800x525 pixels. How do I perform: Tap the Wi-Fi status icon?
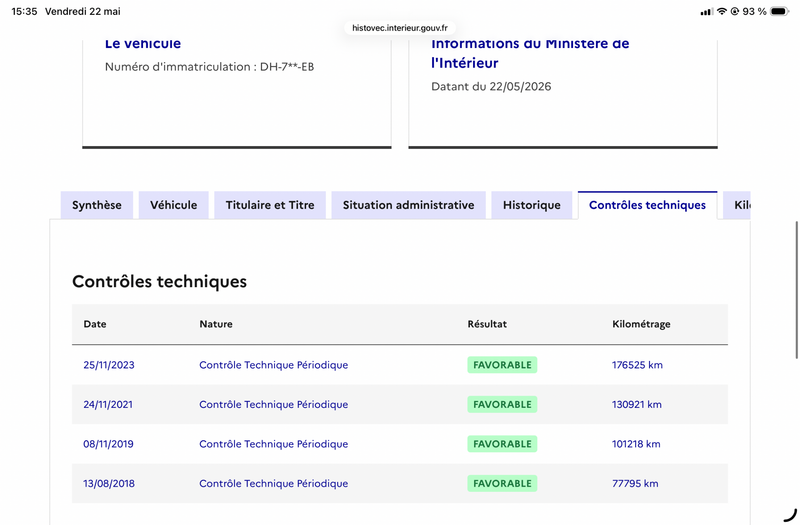click(721, 11)
